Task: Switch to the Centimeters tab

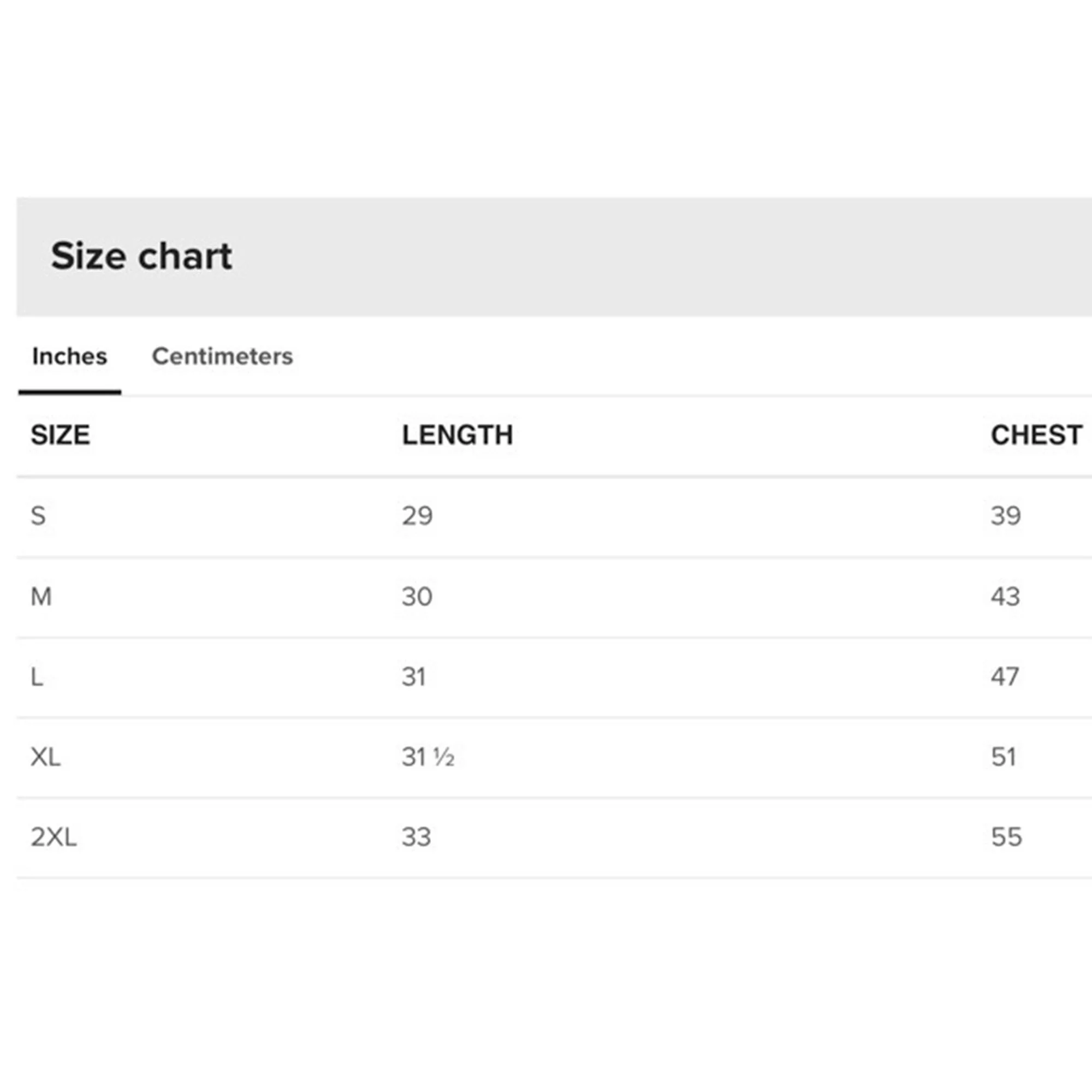Action: [x=222, y=356]
